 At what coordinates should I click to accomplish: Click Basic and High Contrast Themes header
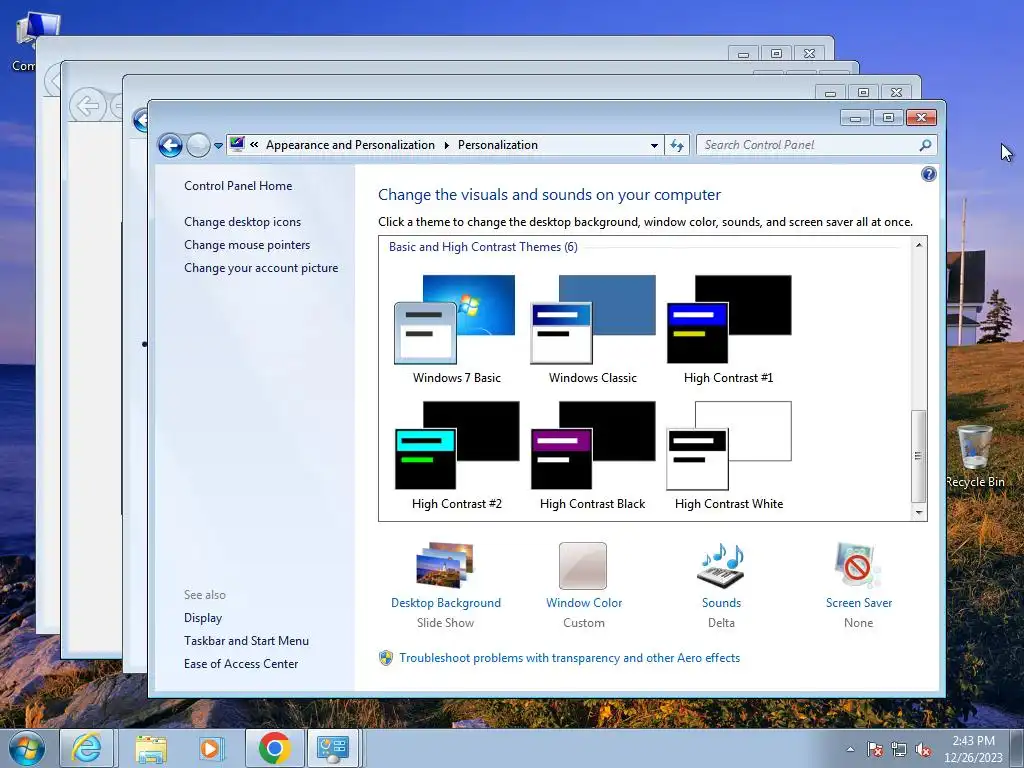point(483,247)
